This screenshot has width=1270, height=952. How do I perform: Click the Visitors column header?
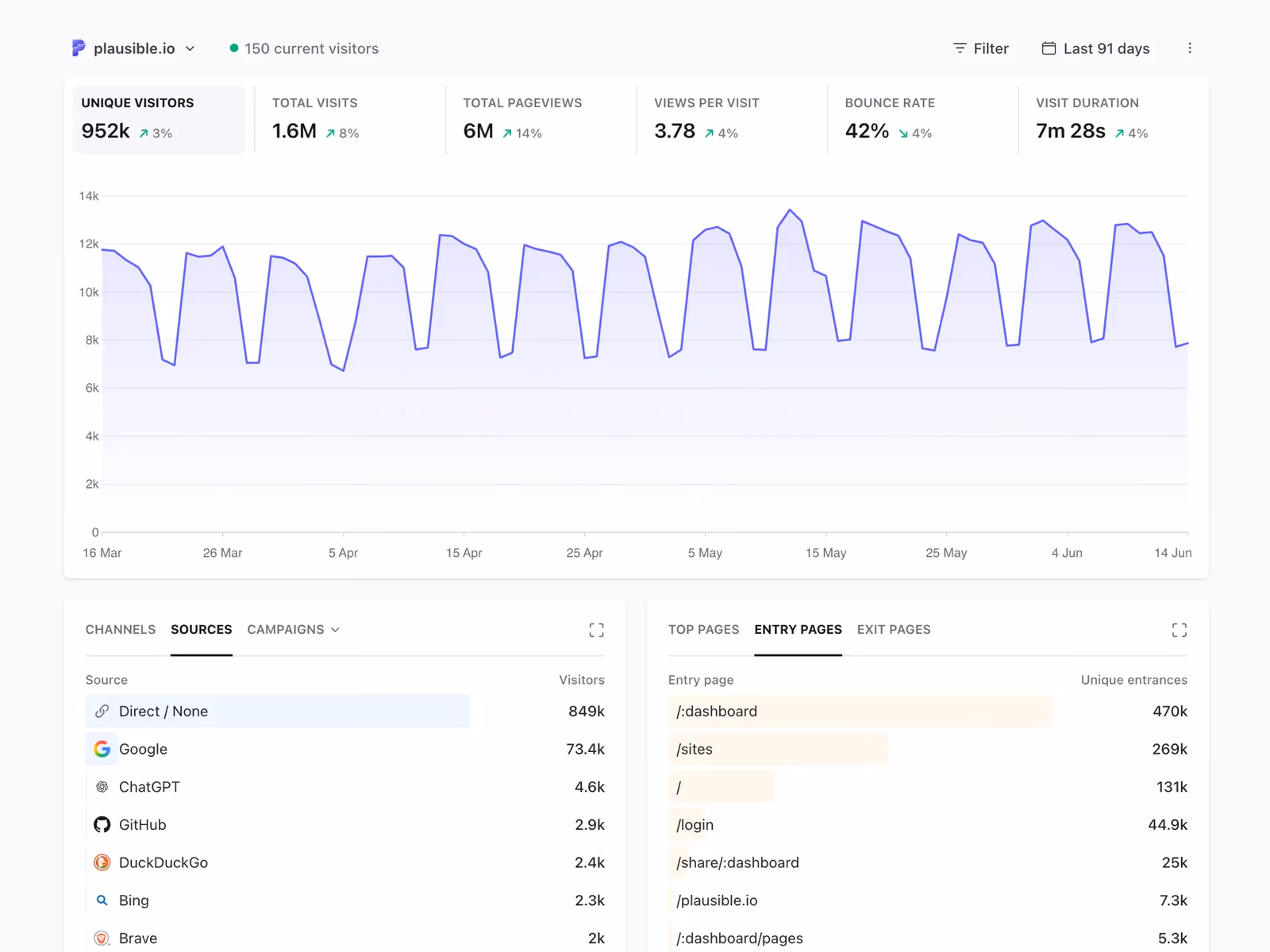pyautogui.click(x=582, y=680)
